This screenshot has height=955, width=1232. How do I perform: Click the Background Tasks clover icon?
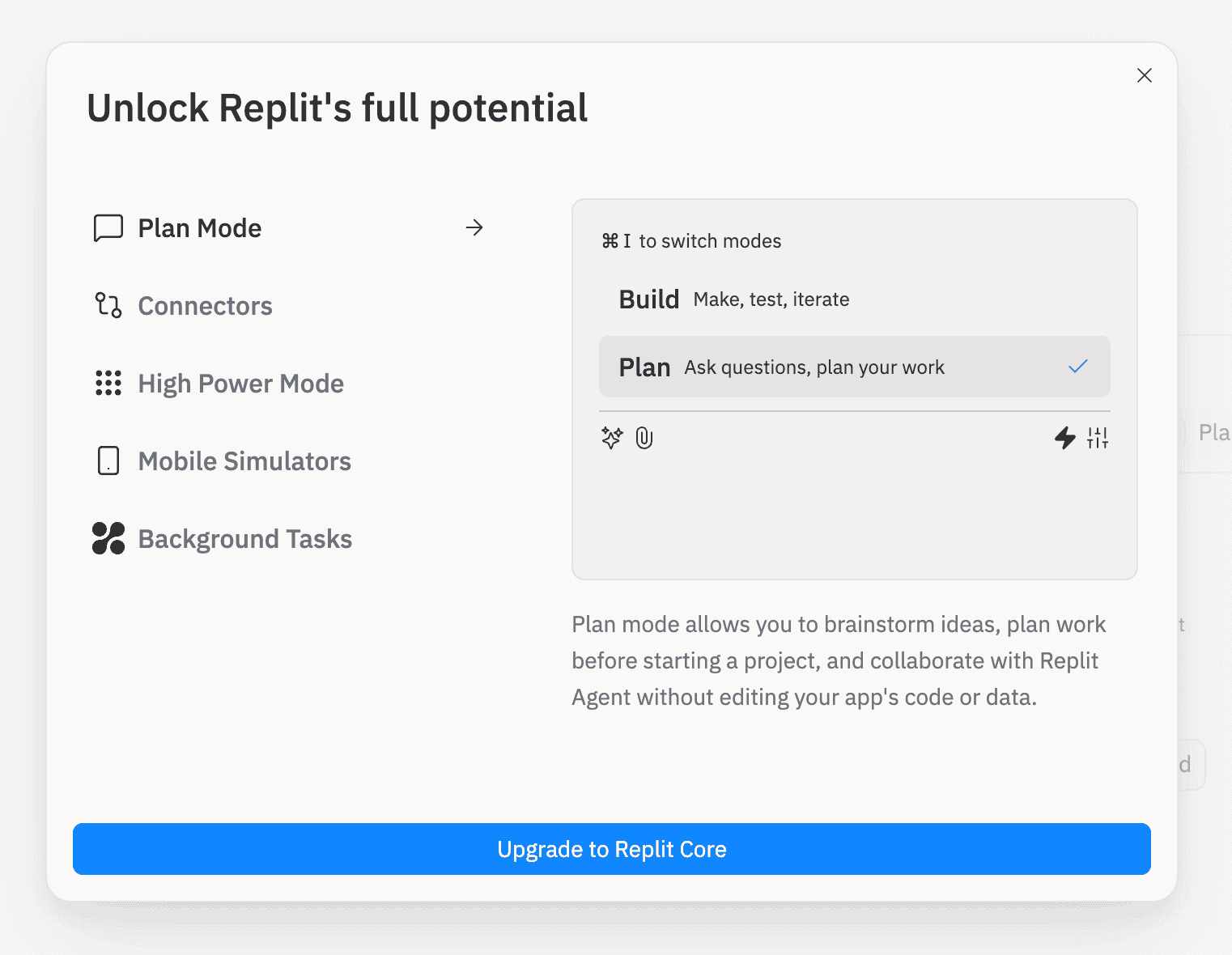click(108, 538)
